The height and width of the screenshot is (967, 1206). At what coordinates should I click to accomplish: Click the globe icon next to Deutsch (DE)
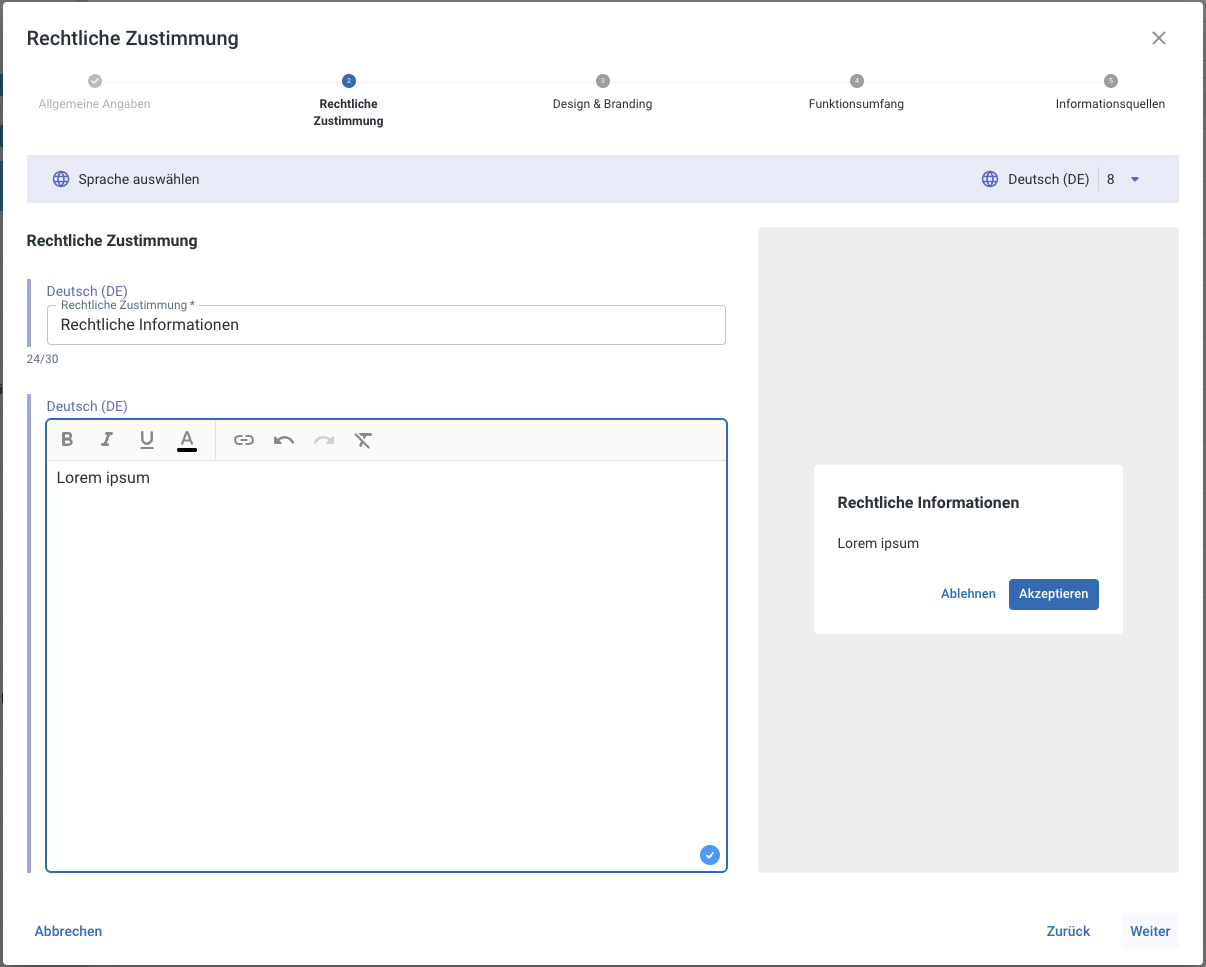(990, 179)
